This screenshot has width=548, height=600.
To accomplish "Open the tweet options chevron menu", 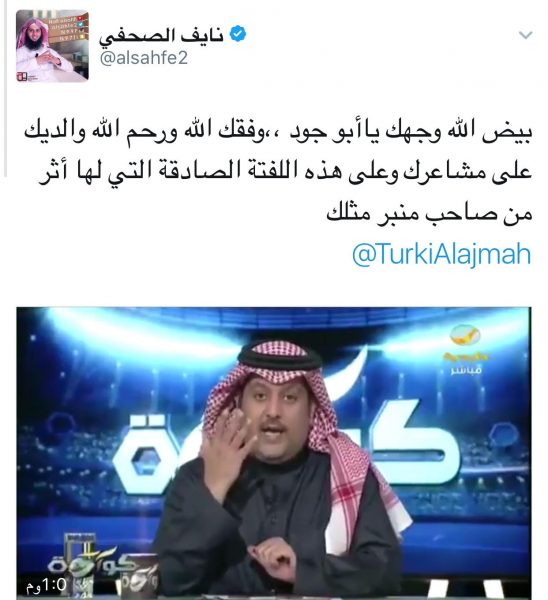I will pos(526,35).
